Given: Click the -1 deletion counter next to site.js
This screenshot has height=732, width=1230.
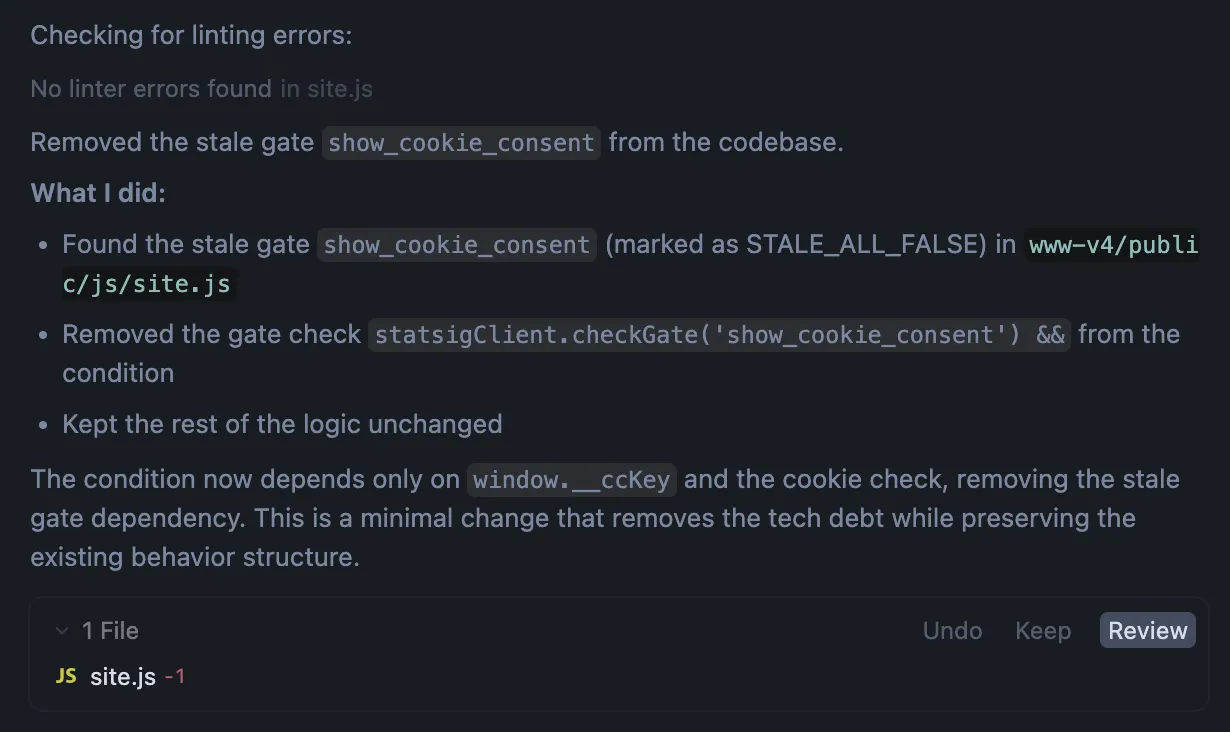Looking at the screenshot, I should click(x=176, y=675).
